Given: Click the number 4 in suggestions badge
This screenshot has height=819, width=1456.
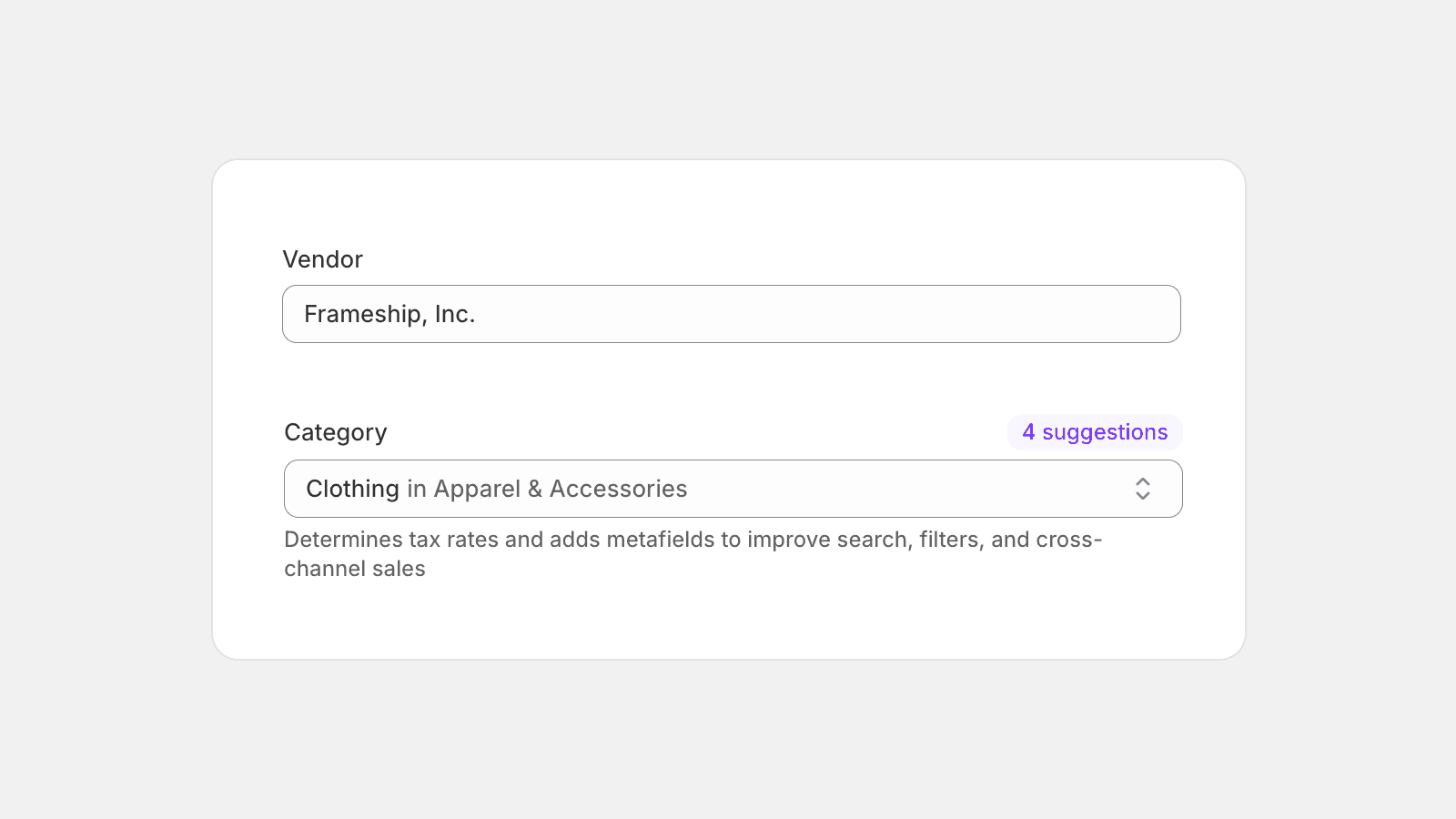Looking at the screenshot, I should click(1028, 432).
